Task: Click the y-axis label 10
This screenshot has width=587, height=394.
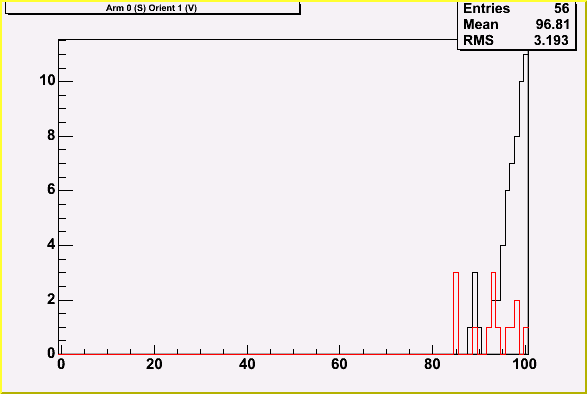Action: [48, 80]
